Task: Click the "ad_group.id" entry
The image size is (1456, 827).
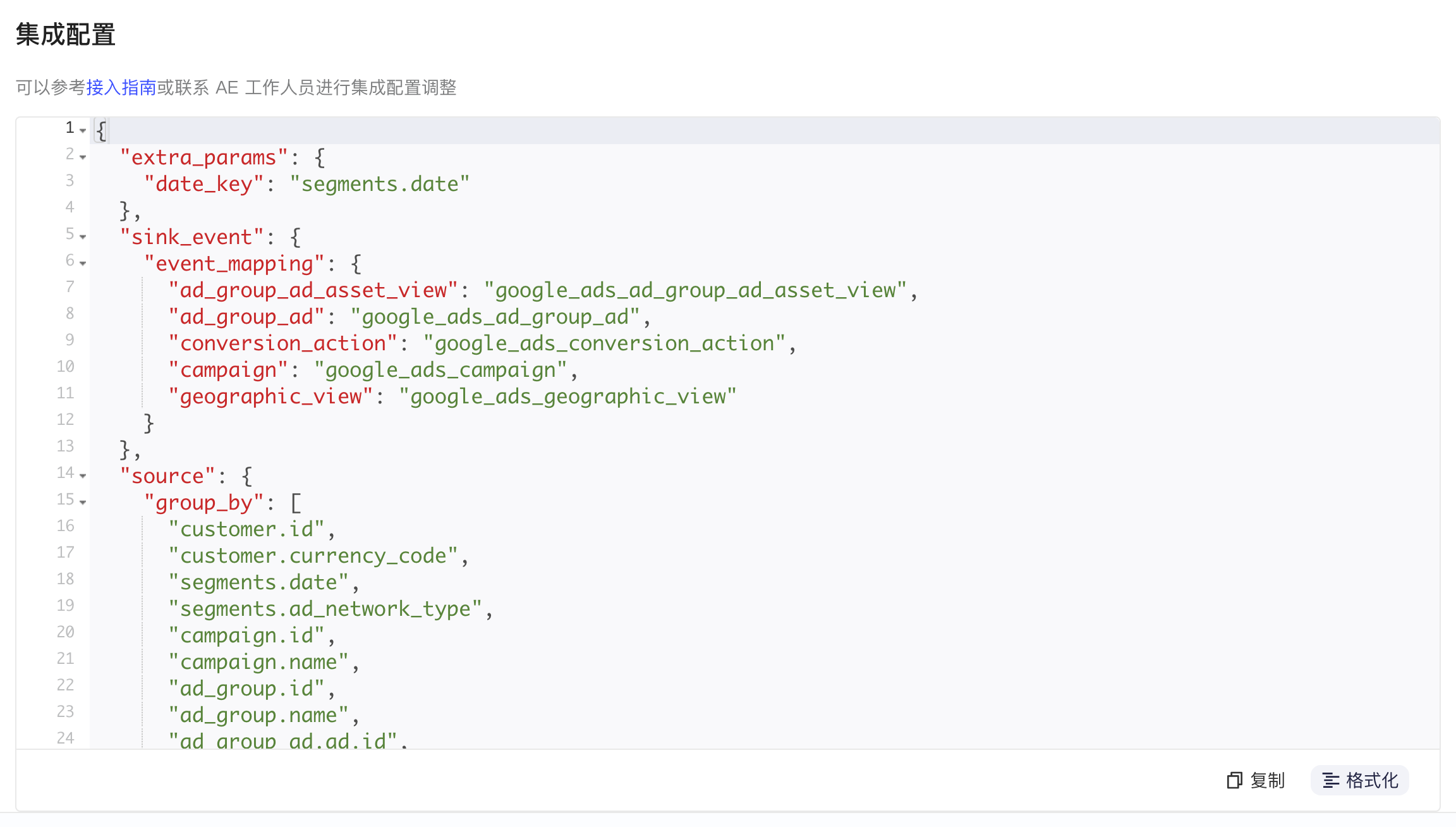Action: point(246,689)
